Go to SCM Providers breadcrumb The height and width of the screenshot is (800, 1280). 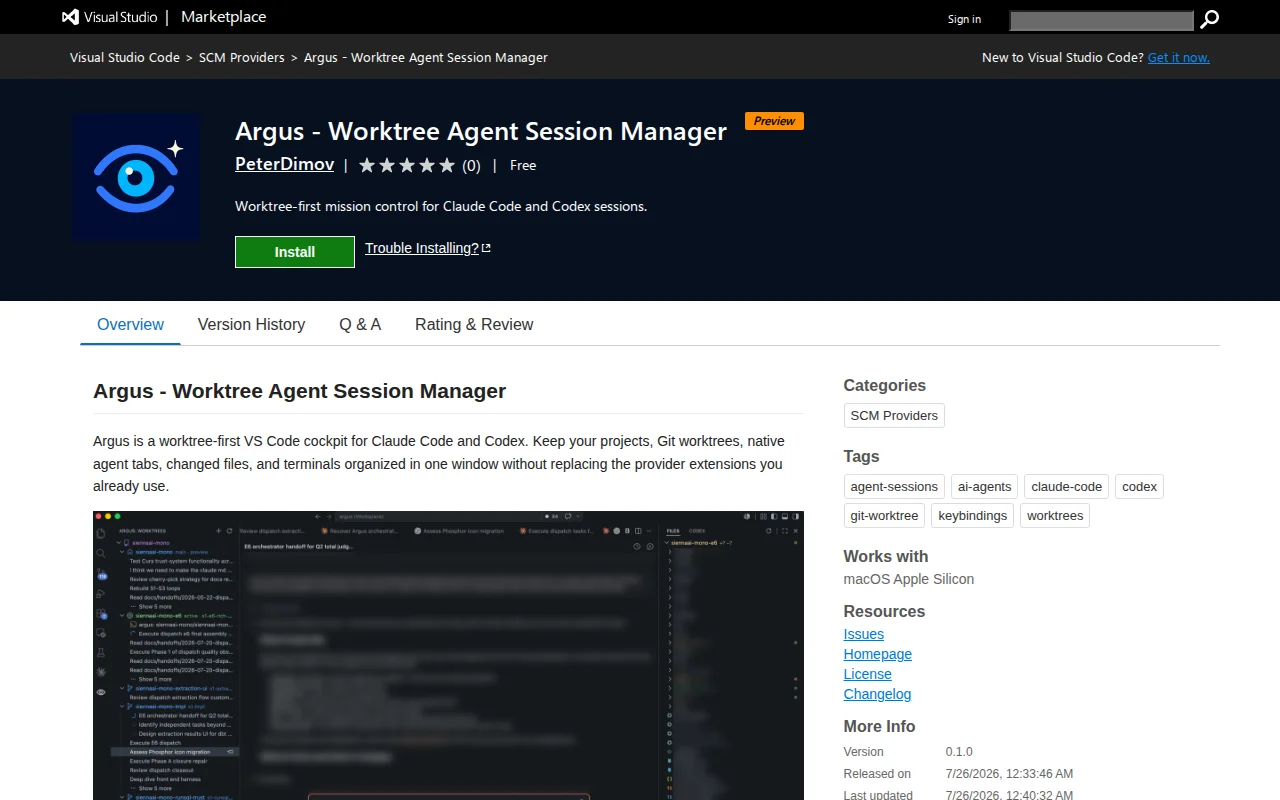point(242,57)
